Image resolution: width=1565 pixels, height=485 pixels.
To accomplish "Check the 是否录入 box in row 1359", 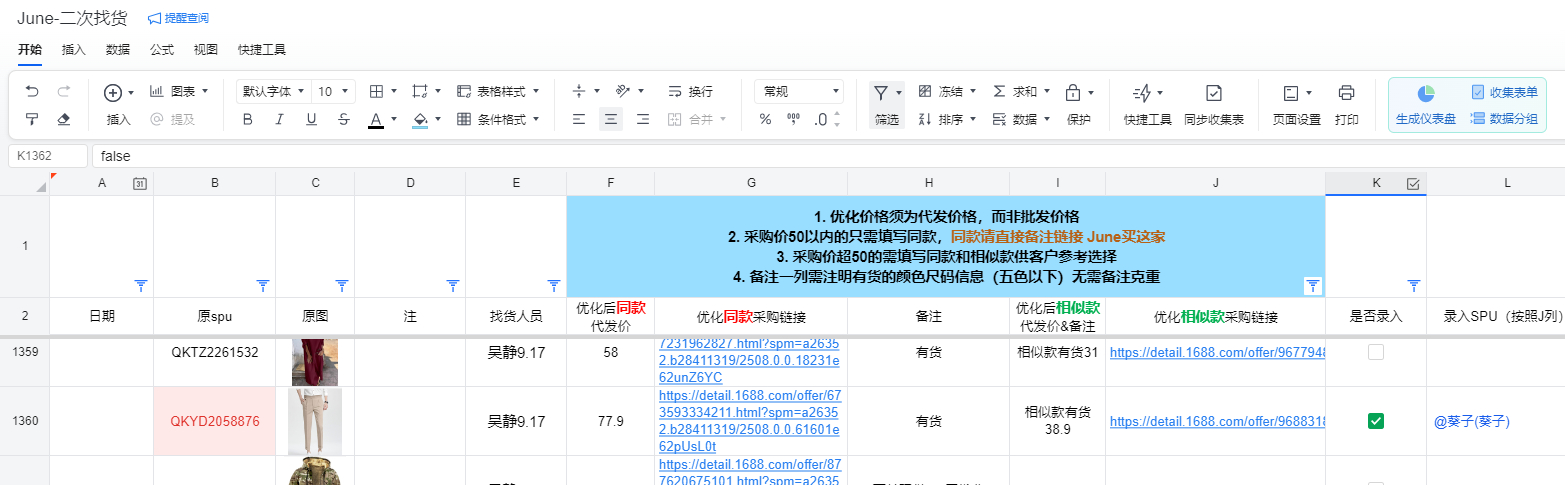I will point(1375,352).
